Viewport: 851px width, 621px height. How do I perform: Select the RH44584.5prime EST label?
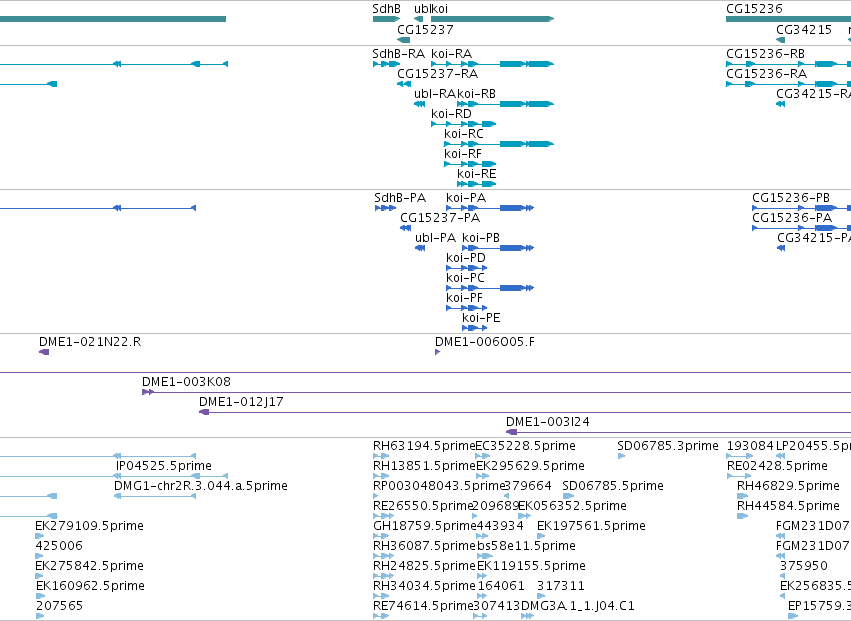[788, 506]
